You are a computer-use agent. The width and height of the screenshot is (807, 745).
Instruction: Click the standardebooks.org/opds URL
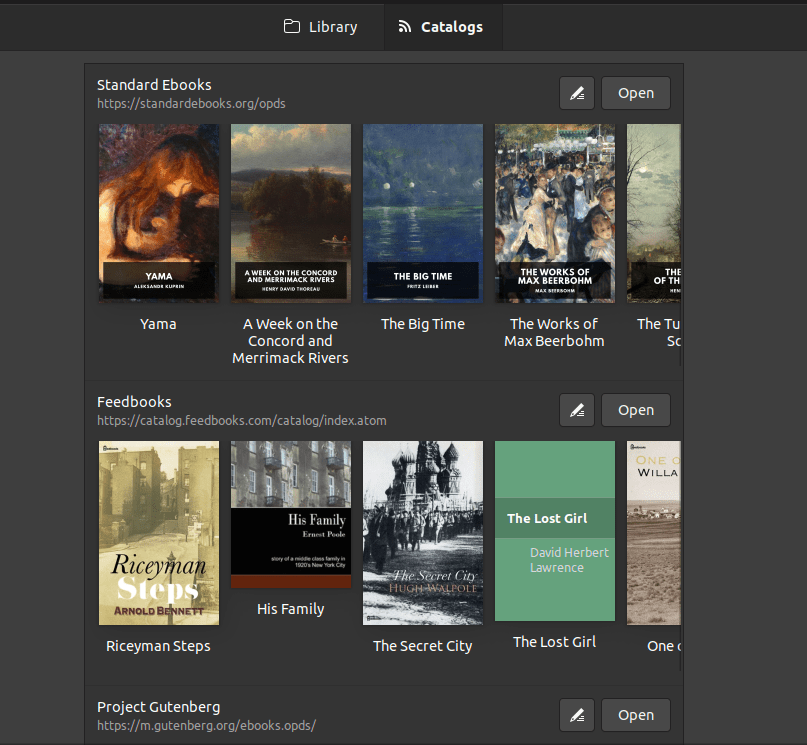point(191,103)
